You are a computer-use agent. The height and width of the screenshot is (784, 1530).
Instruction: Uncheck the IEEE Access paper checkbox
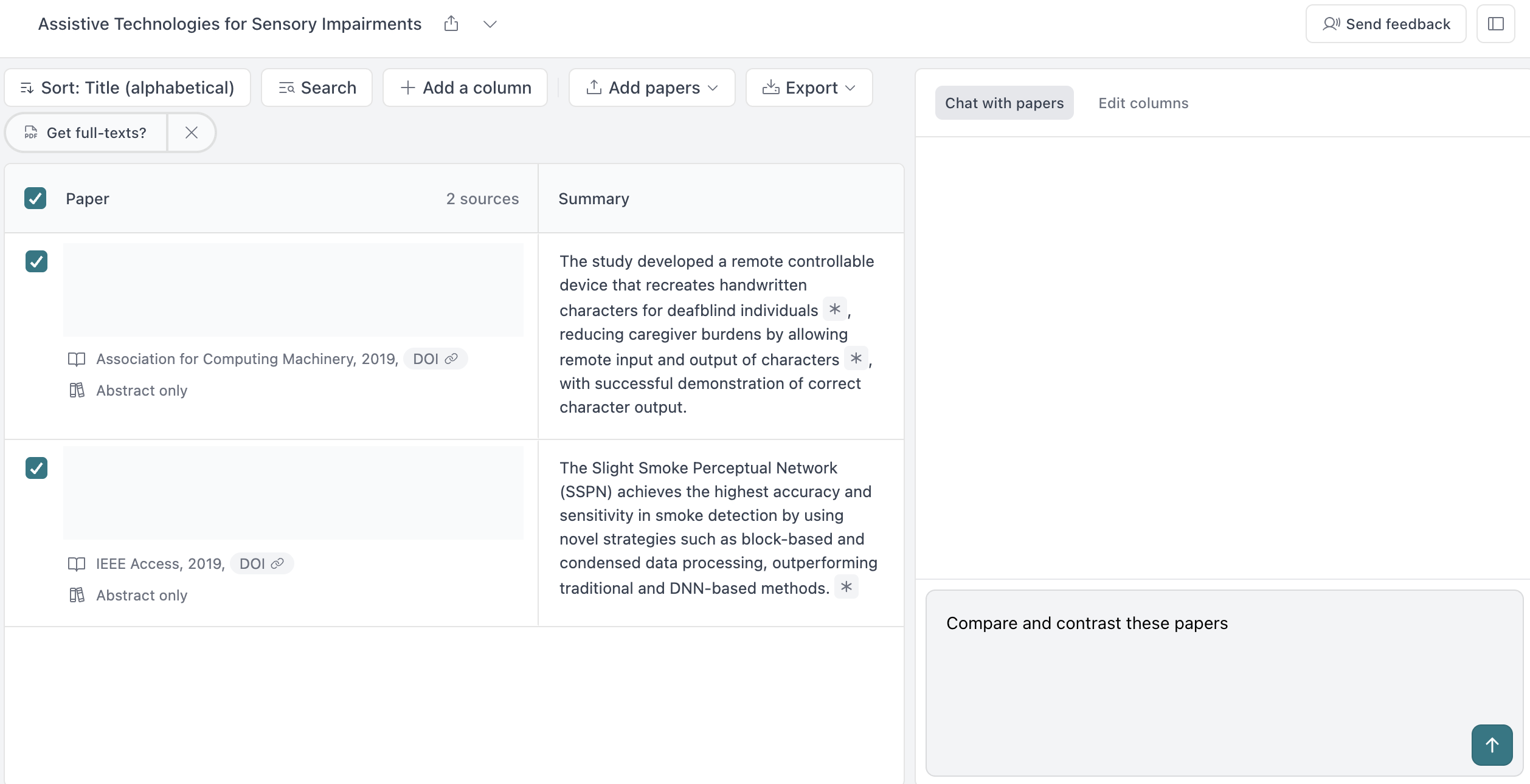(x=36, y=468)
